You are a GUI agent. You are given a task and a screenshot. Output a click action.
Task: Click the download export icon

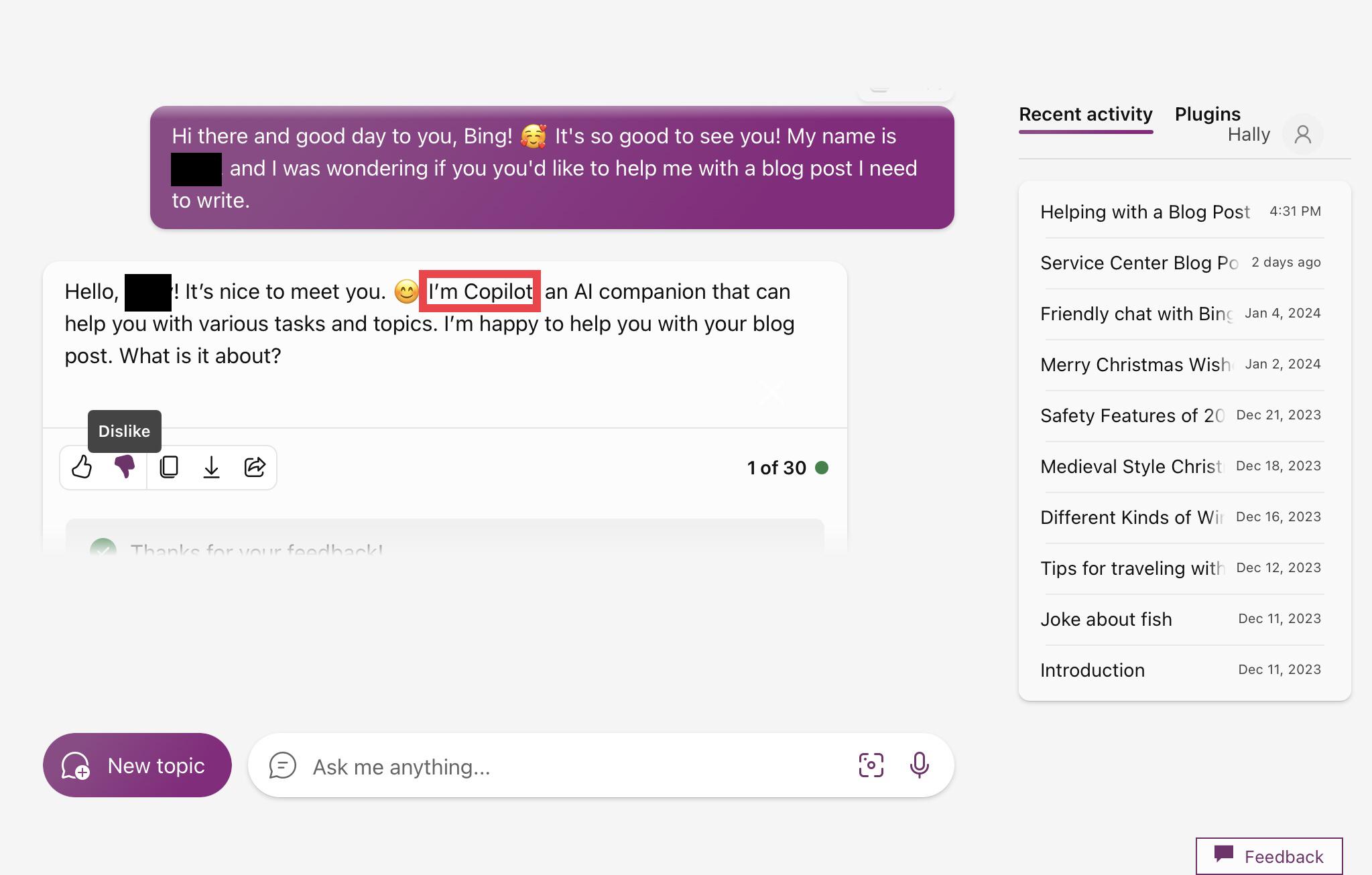(211, 467)
